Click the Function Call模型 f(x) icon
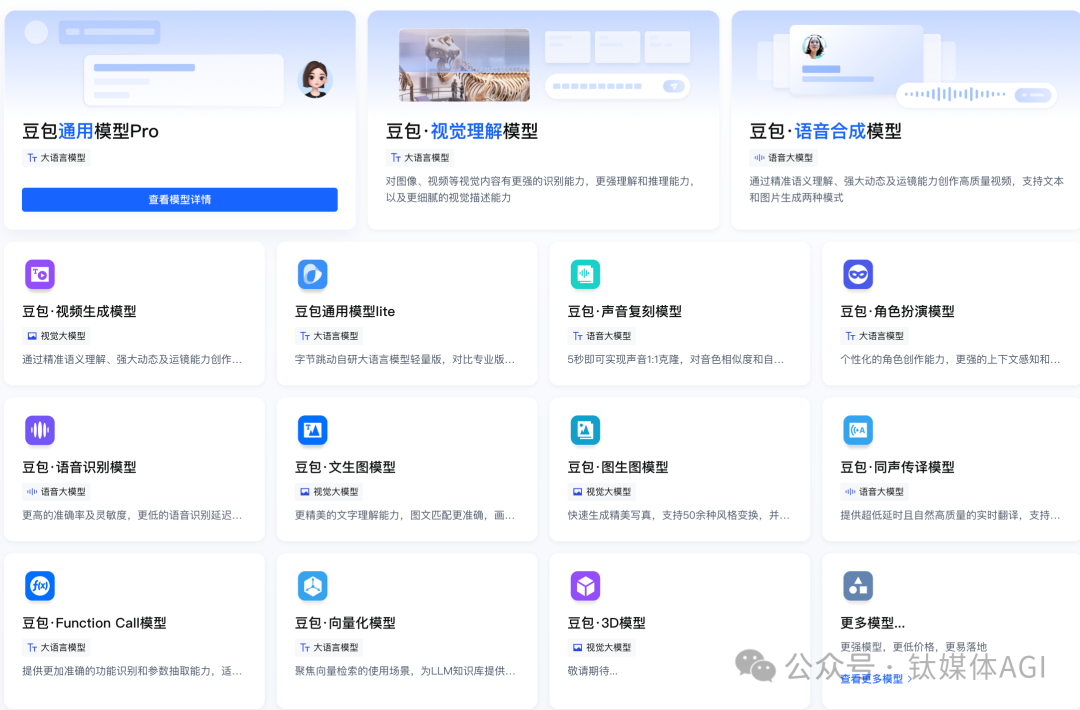1080x710 pixels. [x=40, y=586]
